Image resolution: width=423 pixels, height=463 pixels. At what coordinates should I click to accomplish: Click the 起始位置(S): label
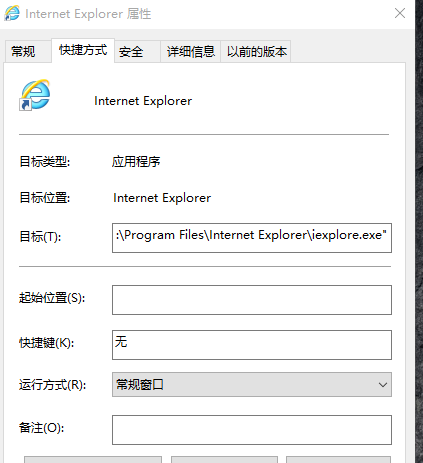(x=52, y=298)
